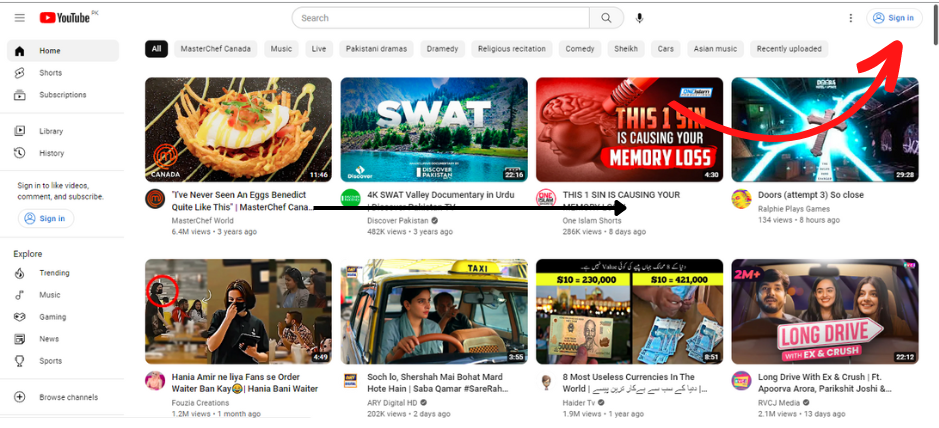This screenshot has height=428, width=939.
Task: Select the Live filter chip
Action: point(319,49)
